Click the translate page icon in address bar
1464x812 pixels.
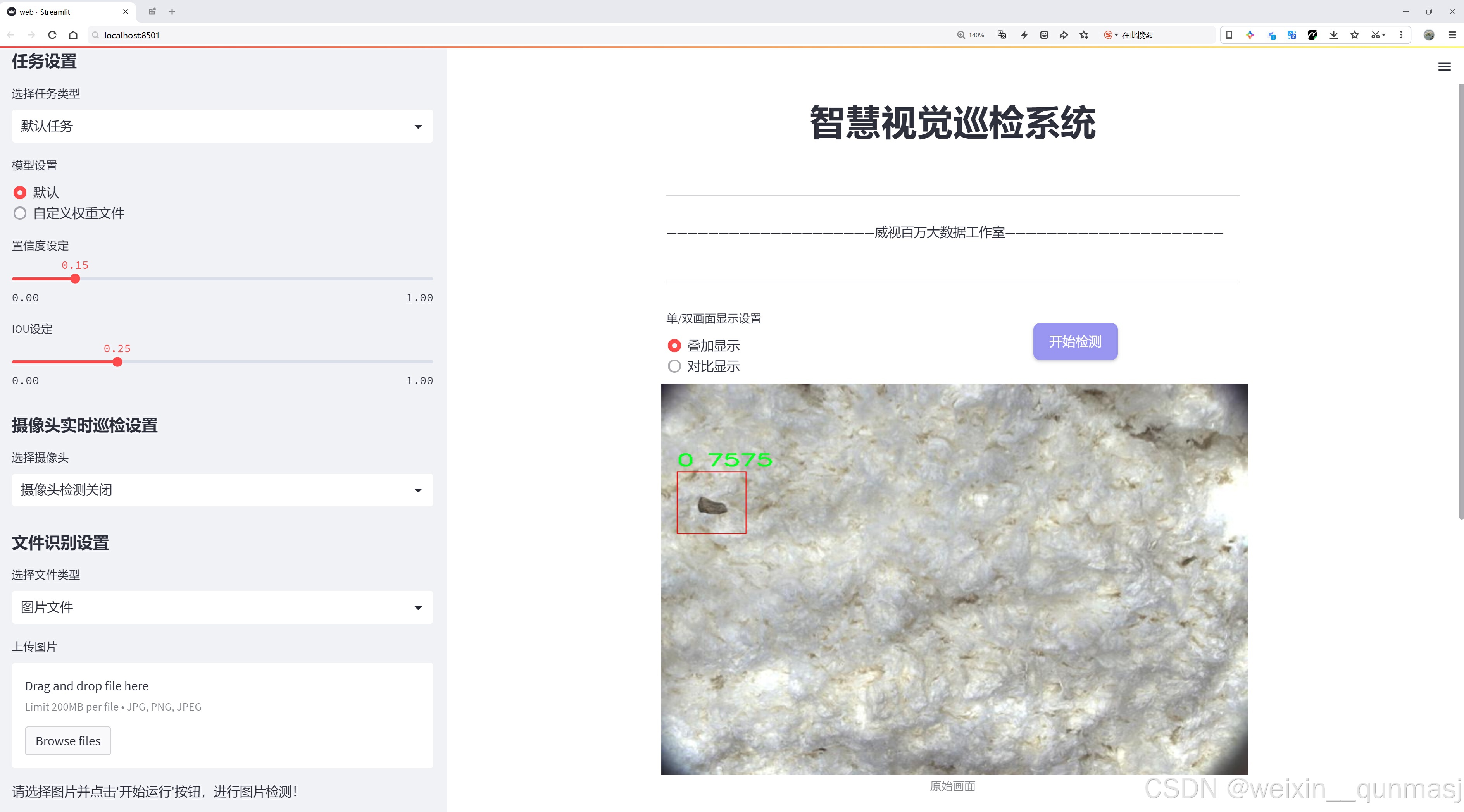(1002, 34)
